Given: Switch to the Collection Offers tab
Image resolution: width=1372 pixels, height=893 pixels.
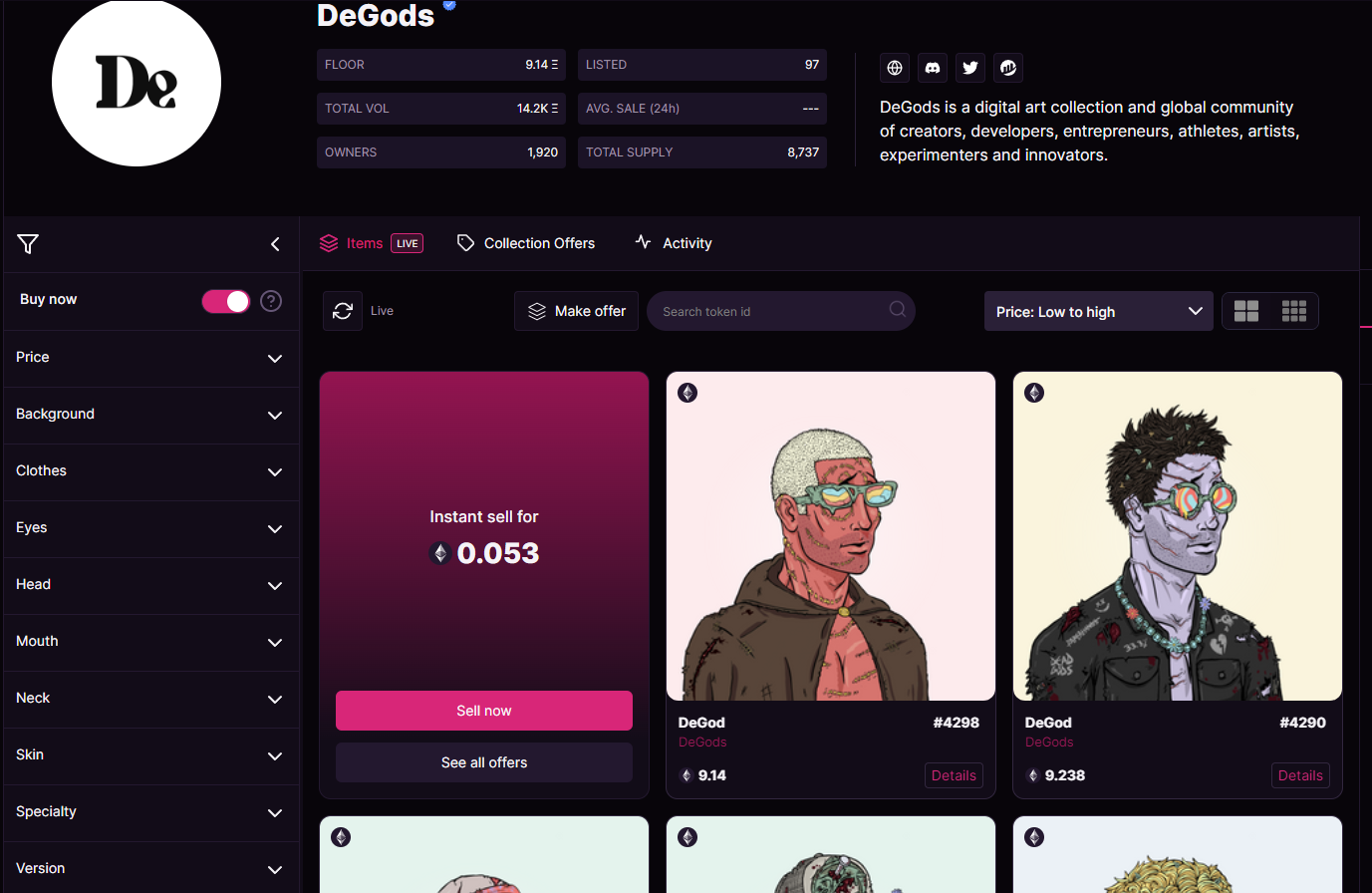Looking at the screenshot, I should tap(526, 243).
